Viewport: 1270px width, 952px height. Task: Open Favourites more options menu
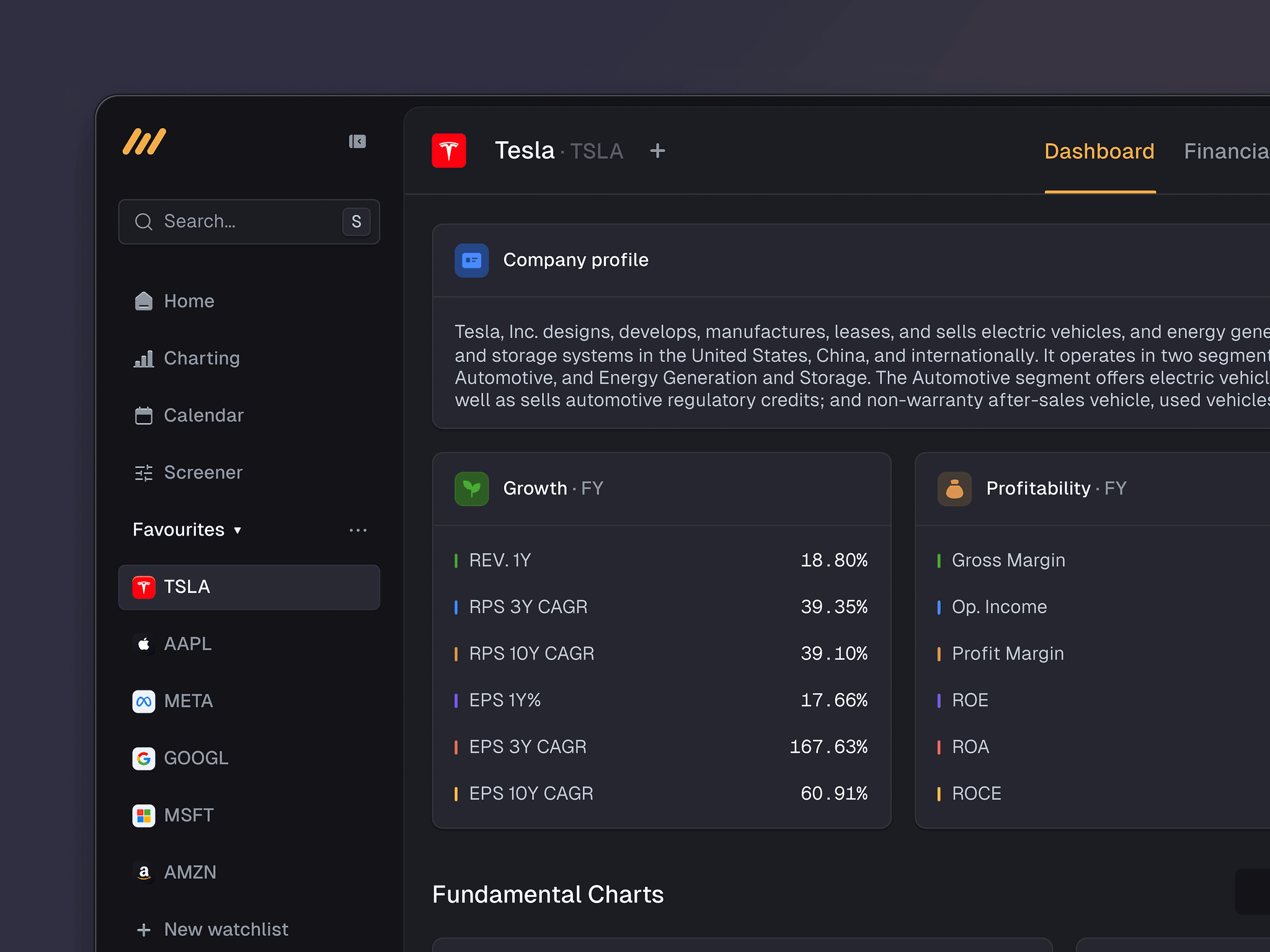coord(358,531)
